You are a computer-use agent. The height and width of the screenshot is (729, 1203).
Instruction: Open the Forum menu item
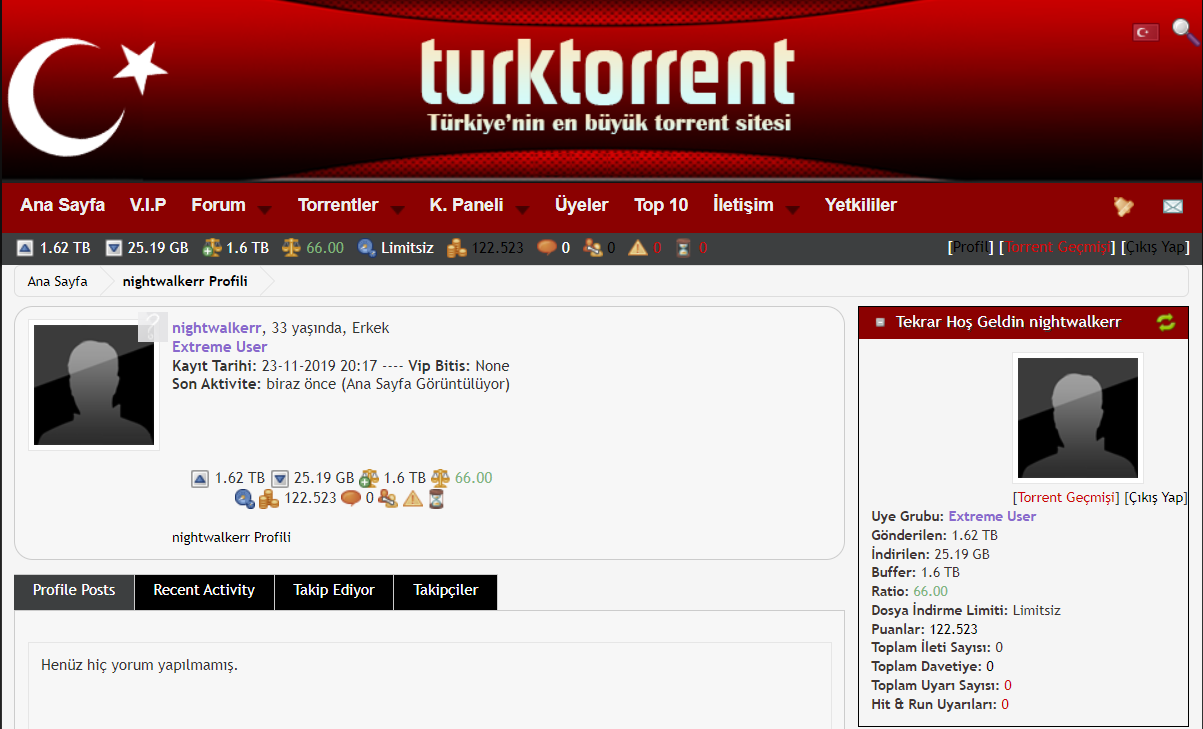coord(218,205)
